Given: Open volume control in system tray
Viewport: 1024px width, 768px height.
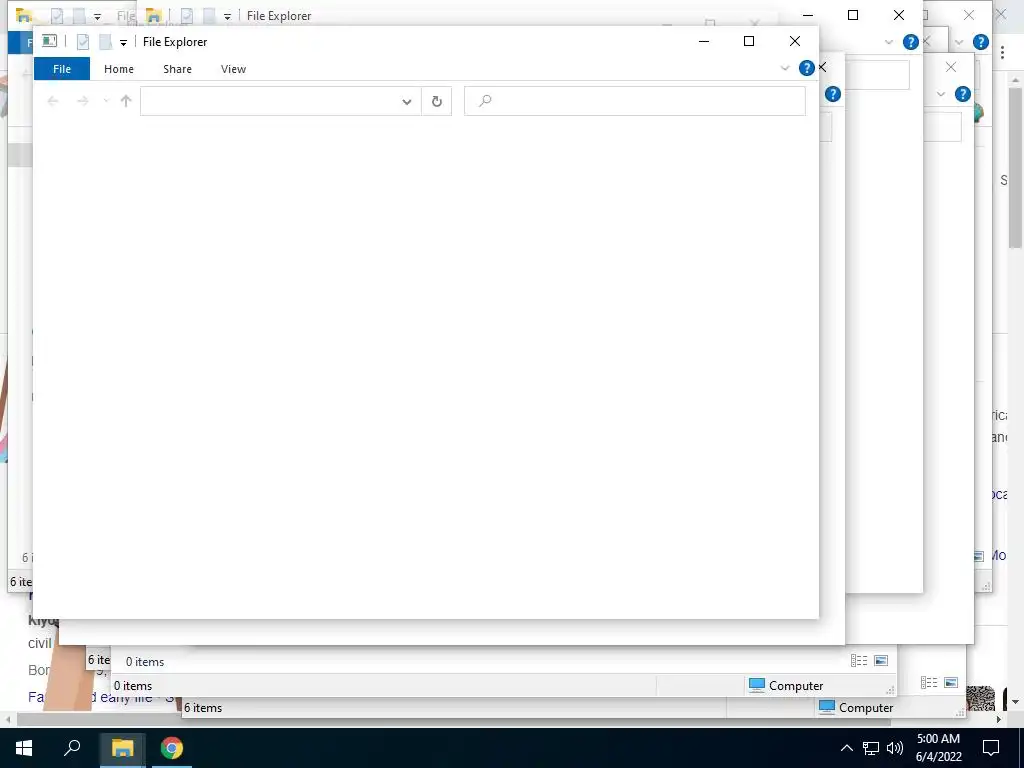Looking at the screenshot, I should tap(895, 748).
